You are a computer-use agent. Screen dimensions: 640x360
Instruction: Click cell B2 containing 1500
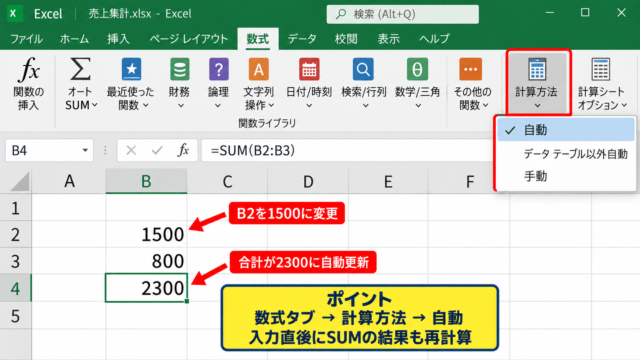click(146, 234)
